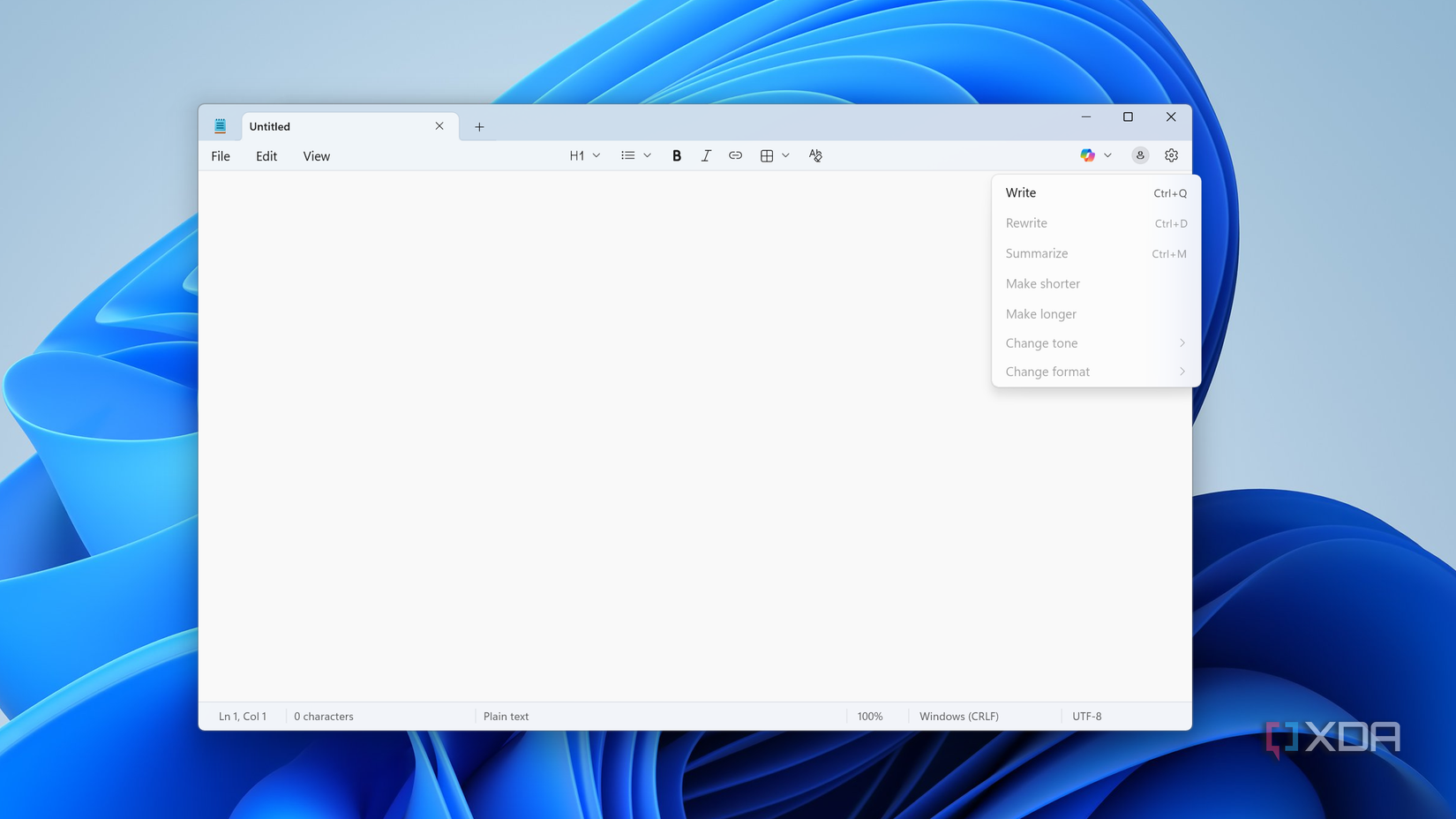Open the File menu
This screenshot has height=819, width=1456.
point(219,155)
